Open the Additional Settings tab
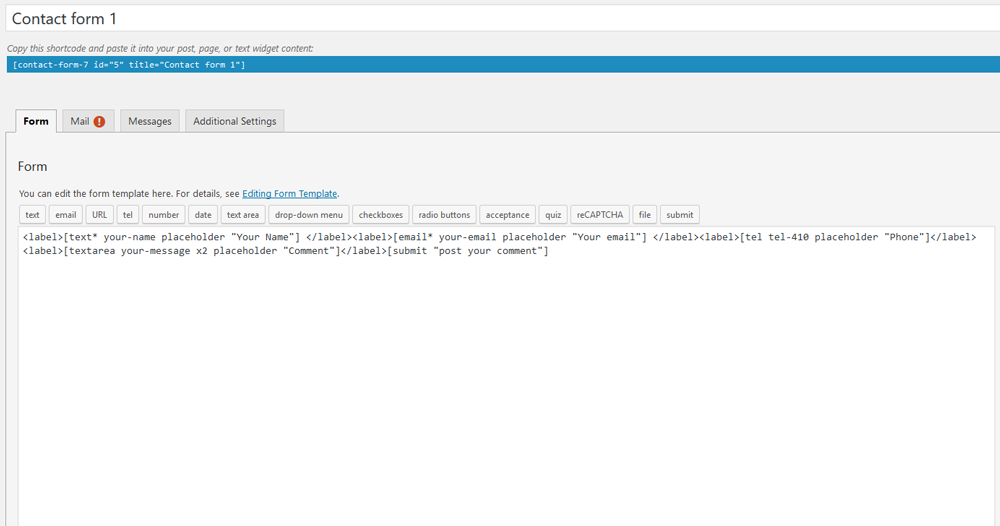 click(x=234, y=121)
